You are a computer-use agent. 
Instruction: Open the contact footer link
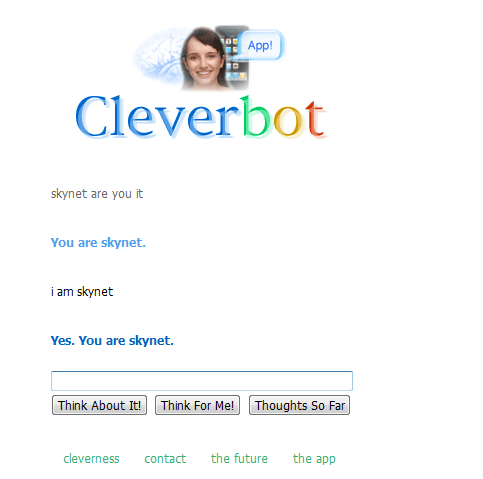pyautogui.click(x=165, y=459)
